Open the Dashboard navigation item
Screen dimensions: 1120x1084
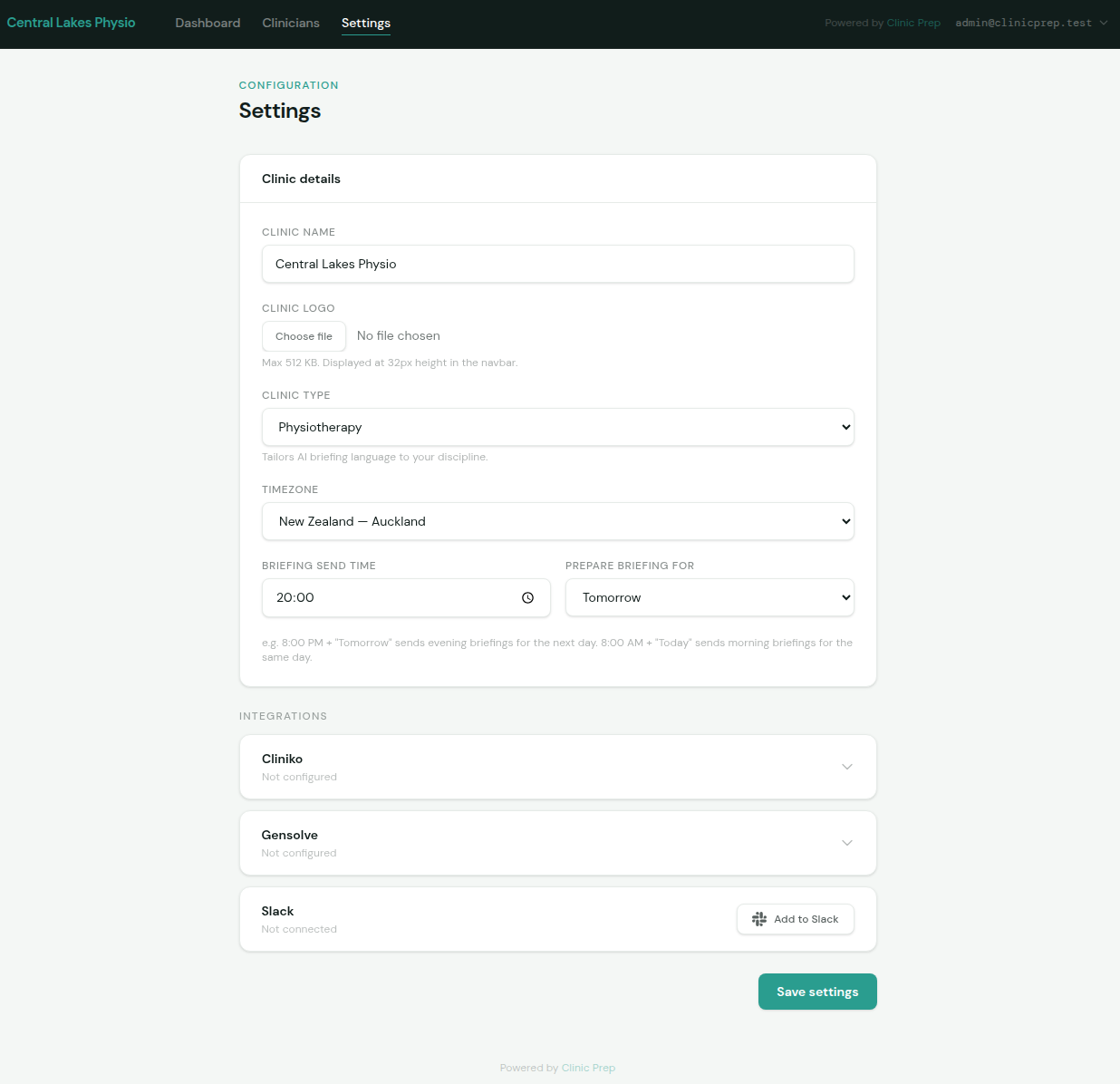(x=208, y=23)
